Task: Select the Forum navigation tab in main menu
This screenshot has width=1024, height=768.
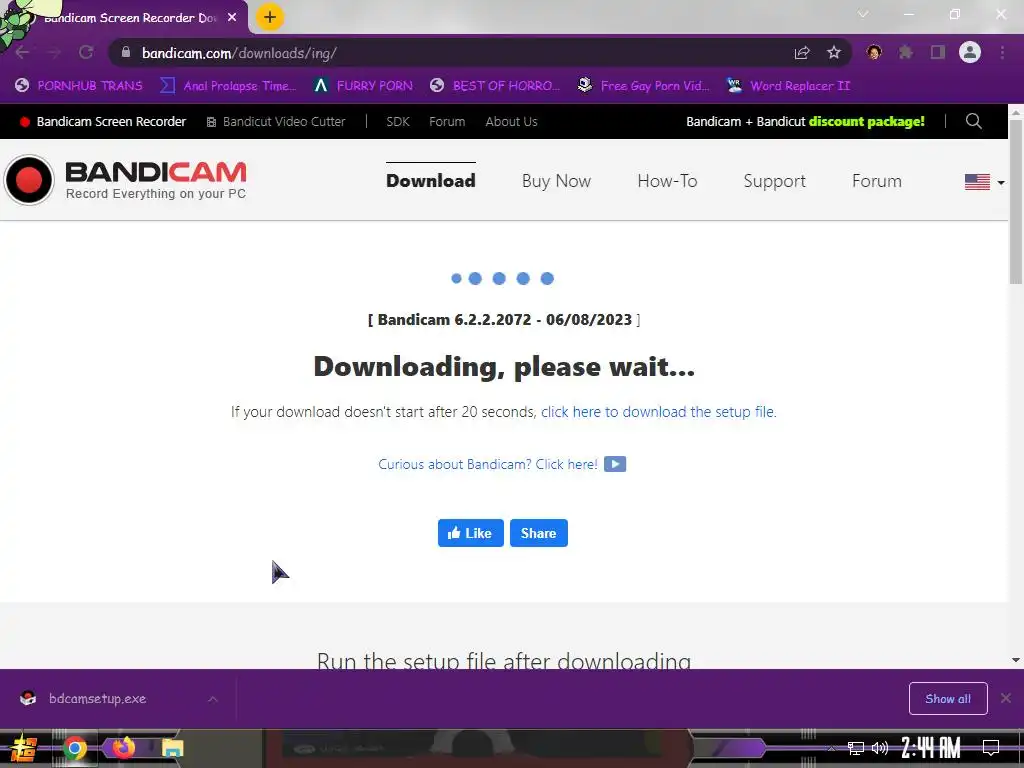Action: (x=876, y=181)
